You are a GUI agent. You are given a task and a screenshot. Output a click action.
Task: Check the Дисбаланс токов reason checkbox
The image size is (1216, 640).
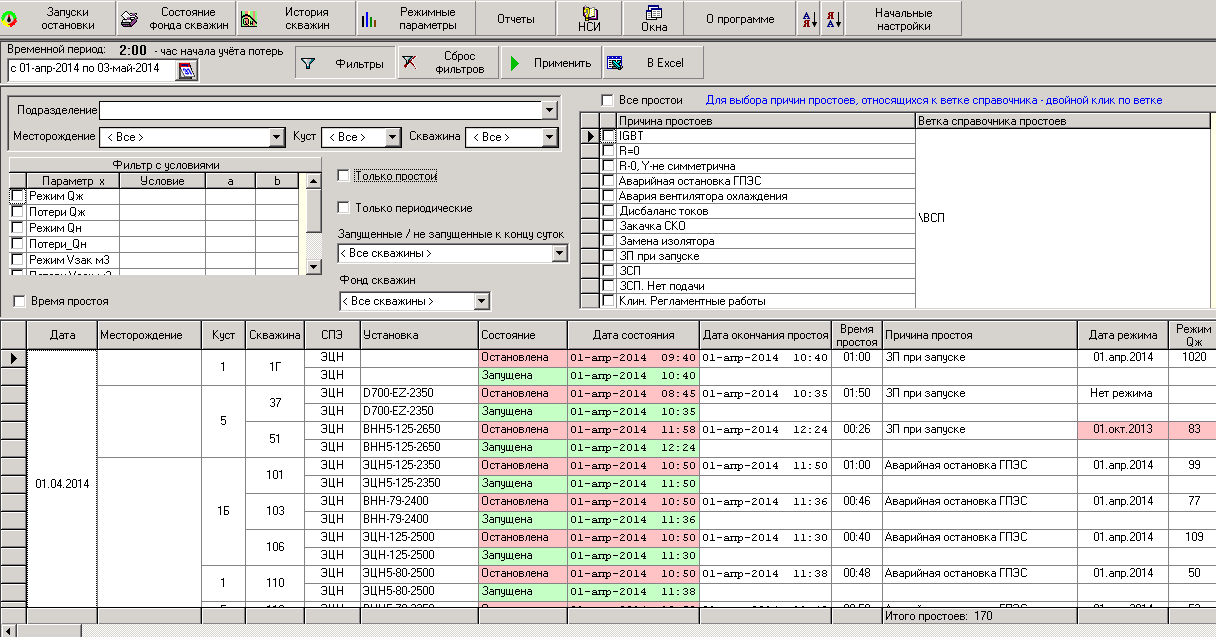(x=609, y=211)
